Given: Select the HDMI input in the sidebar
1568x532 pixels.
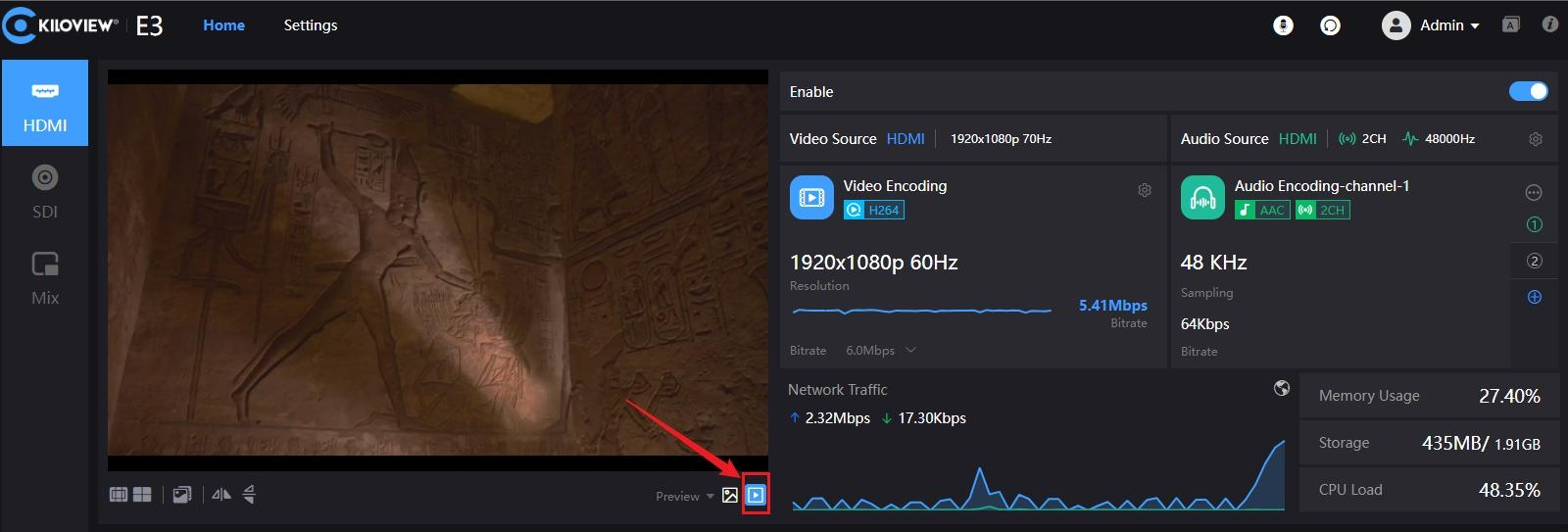Looking at the screenshot, I should coord(45,103).
